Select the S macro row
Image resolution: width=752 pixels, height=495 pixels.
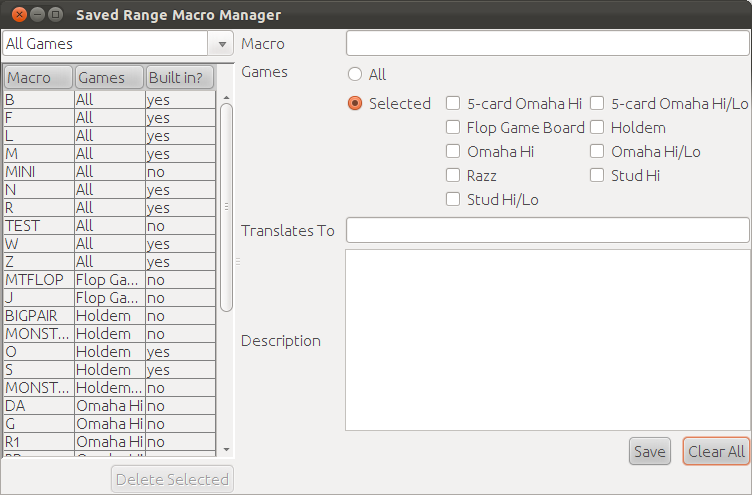(110, 370)
